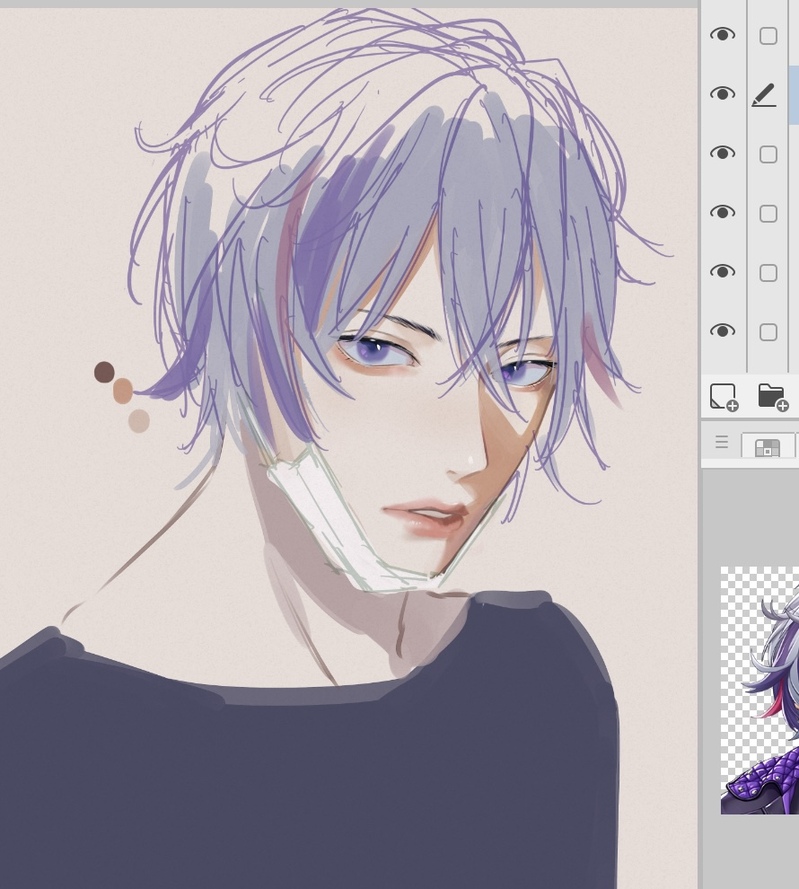Switch to the Sub View tab icon

pos(767,447)
